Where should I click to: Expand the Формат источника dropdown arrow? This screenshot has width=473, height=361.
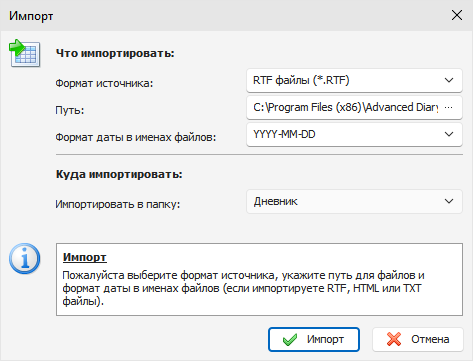(449, 80)
